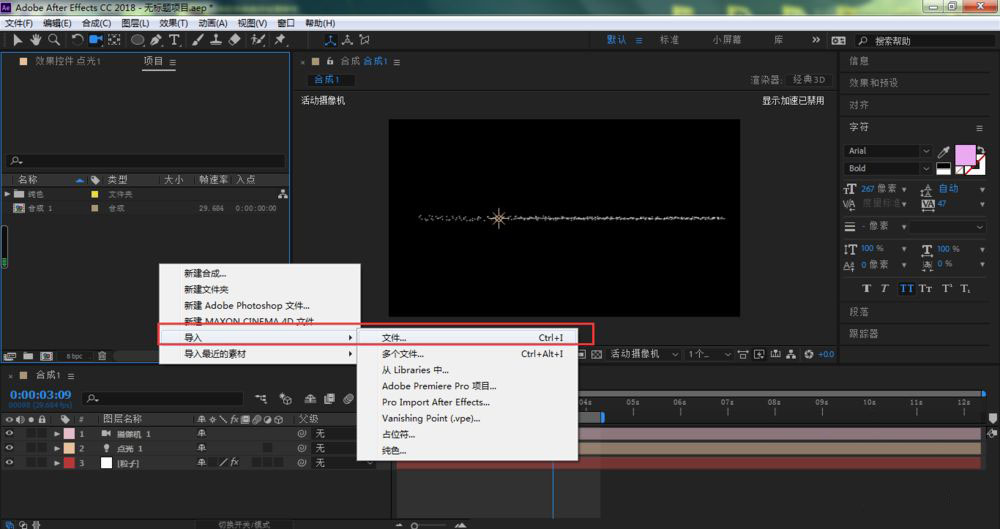Select the Pen tool
Viewport: 1000px width, 529px height.
click(156, 40)
